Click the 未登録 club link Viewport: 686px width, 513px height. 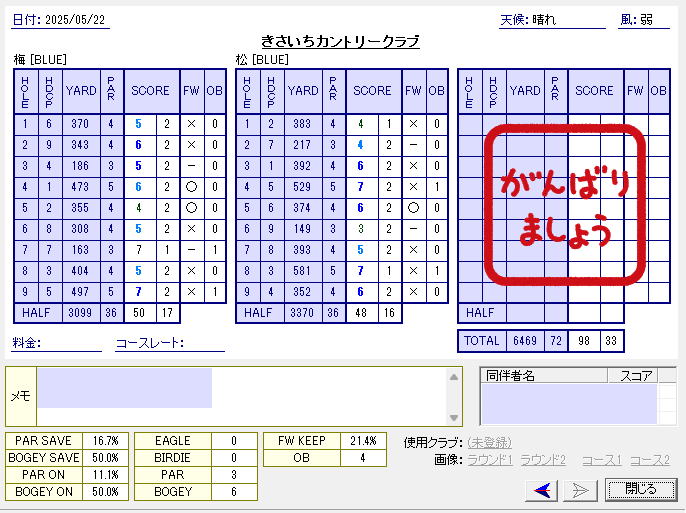(490, 443)
